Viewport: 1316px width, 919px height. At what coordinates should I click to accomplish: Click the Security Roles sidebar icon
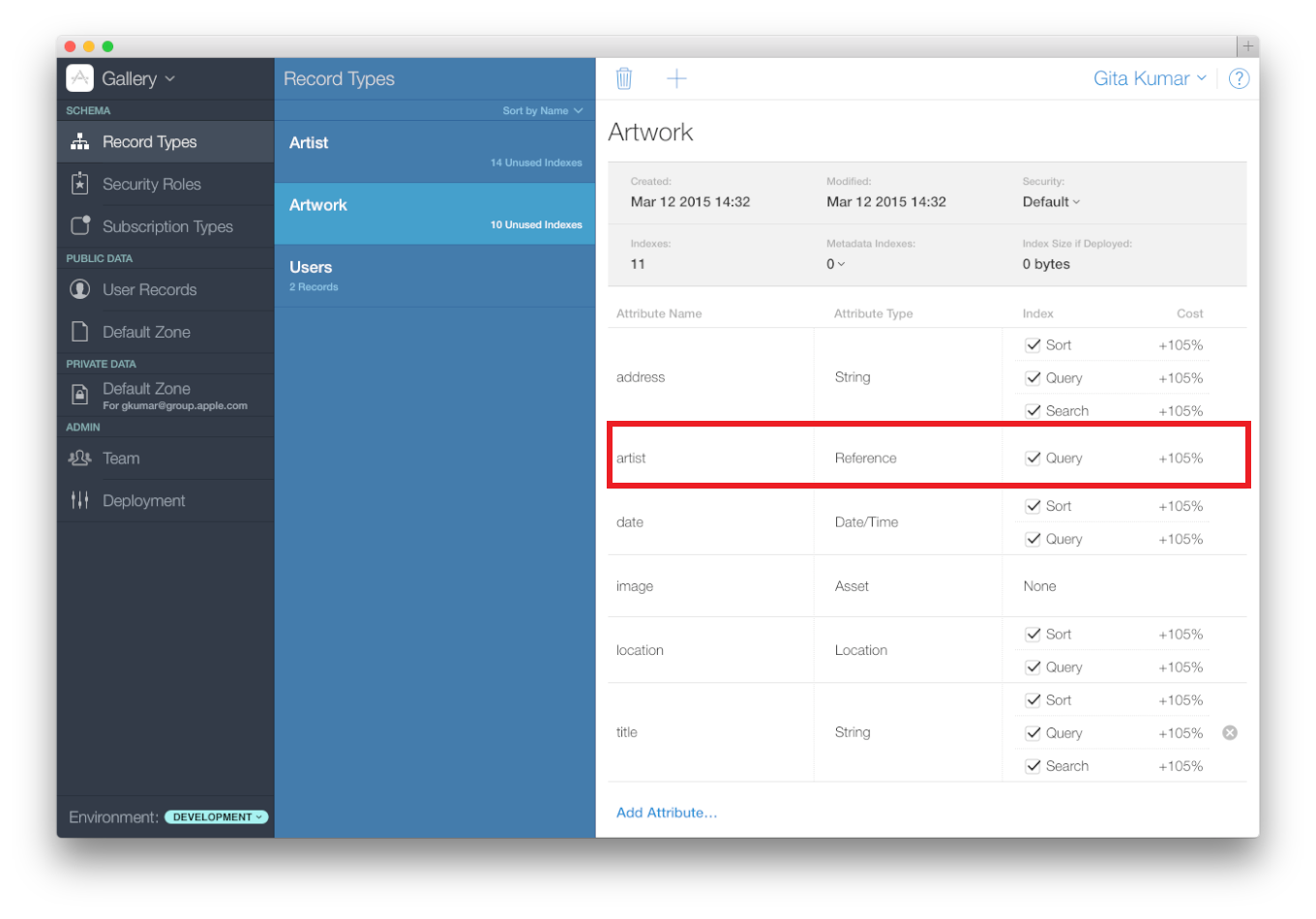coord(80,184)
